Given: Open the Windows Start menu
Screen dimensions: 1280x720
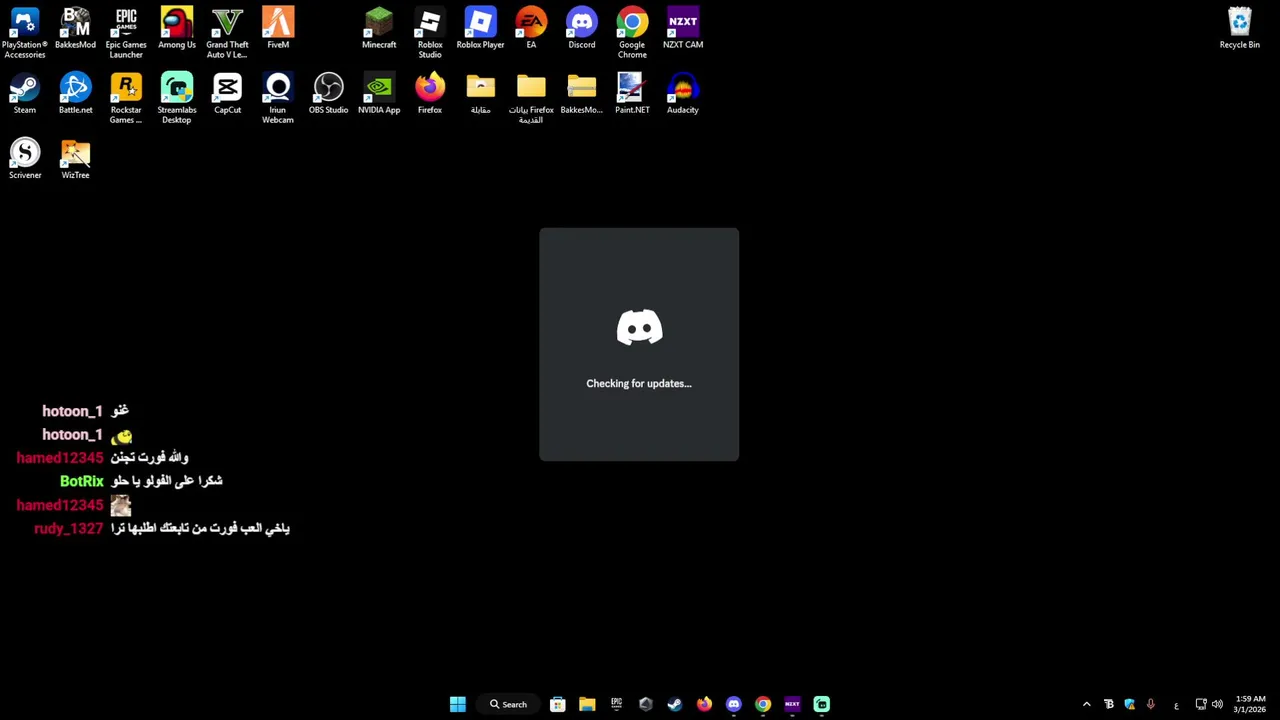Looking at the screenshot, I should pyautogui.click(x=457, y=704).
